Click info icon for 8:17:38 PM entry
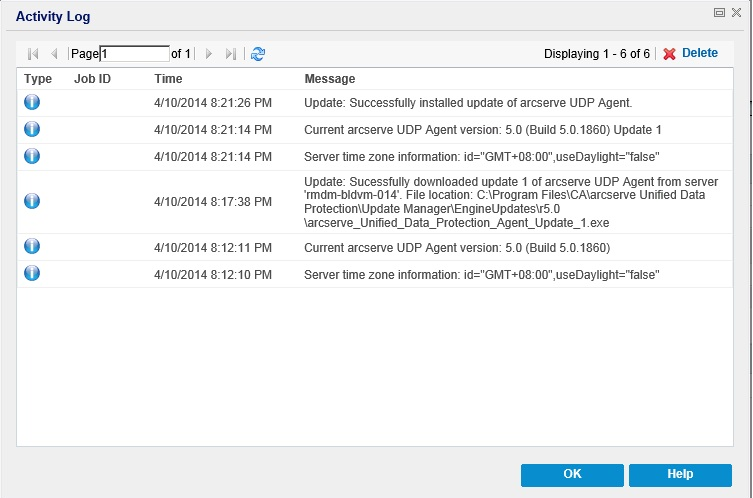Screen dimensions: 753x498 point(32,201)
